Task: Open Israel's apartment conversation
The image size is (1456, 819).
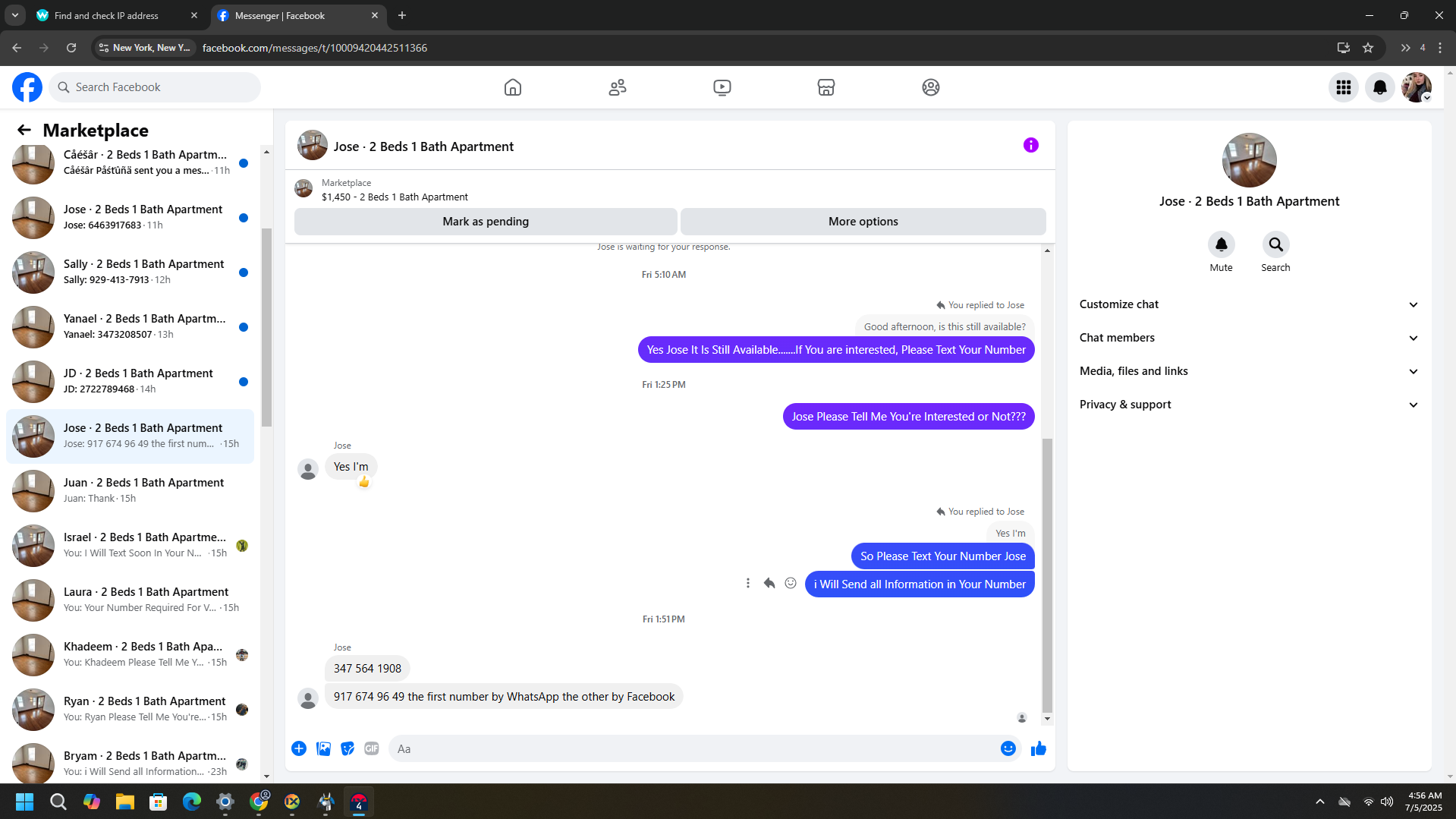Action: click(x=131, y=546)
